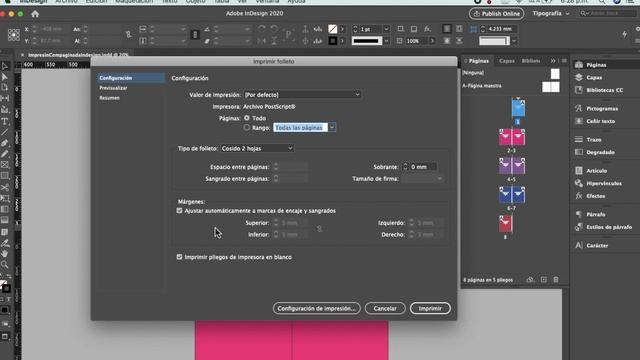Select the Todo pages radio button

247,118
